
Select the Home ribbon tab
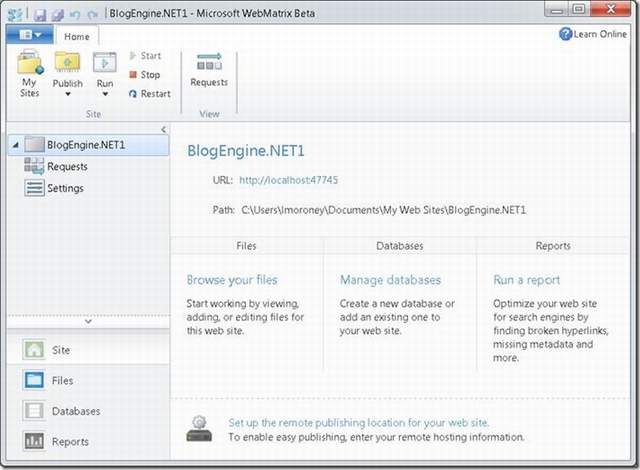(x=76, y=36)
